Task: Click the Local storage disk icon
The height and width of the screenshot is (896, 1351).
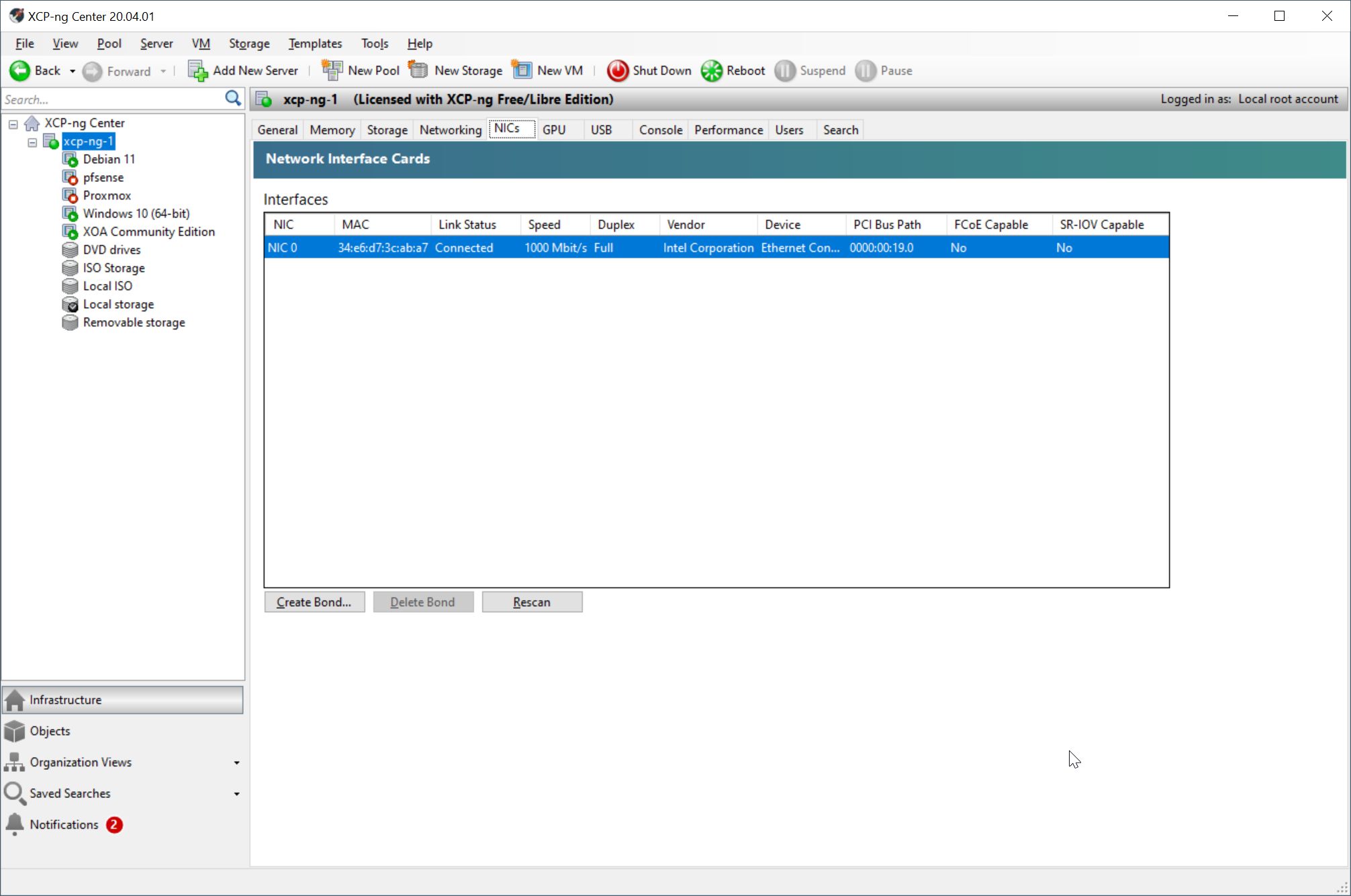Action: [x=70, y=305]
